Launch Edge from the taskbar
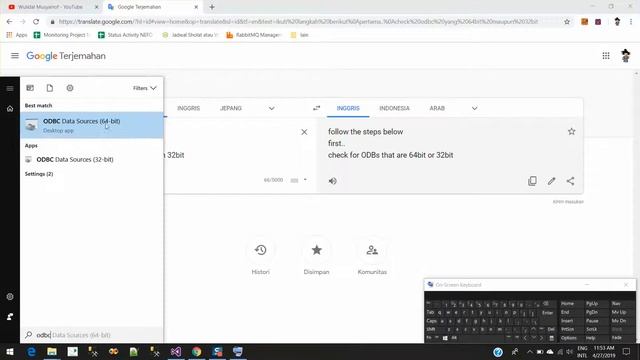This screenshot has width=640, height=360. tap(31, 351)
